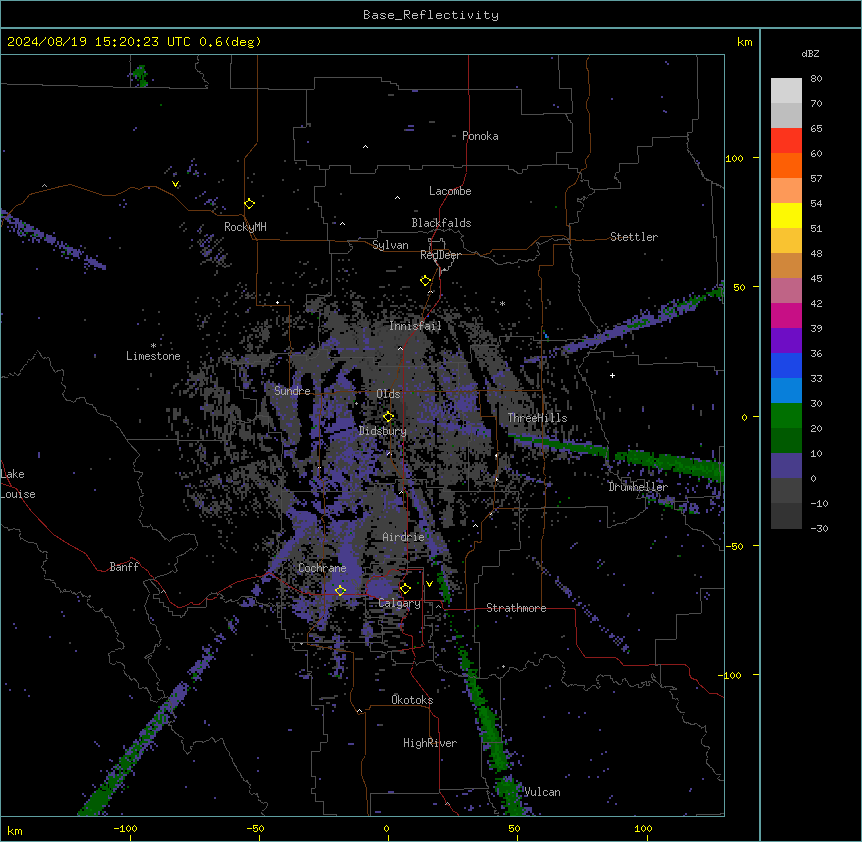Viewport: 862px width, 842px height.
Task: Click the asterisk marker above Limestone
Action: point(153,346)
